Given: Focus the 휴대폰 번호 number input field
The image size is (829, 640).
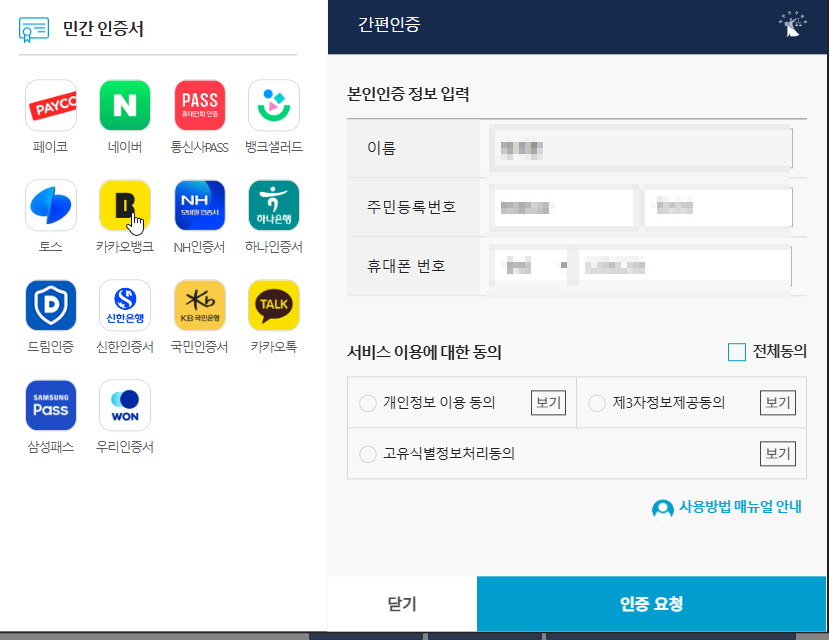Looking at the screenshot, I should pos(685,266).
